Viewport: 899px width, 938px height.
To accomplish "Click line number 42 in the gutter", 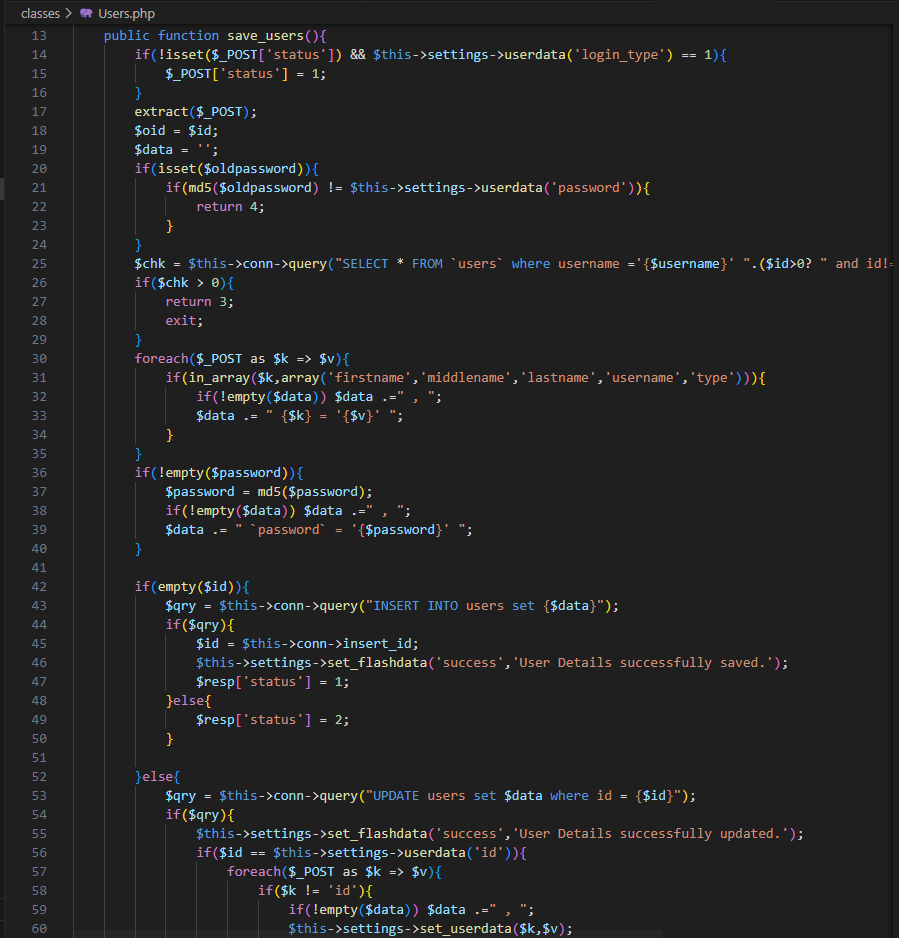I will (x=39, y=587).
